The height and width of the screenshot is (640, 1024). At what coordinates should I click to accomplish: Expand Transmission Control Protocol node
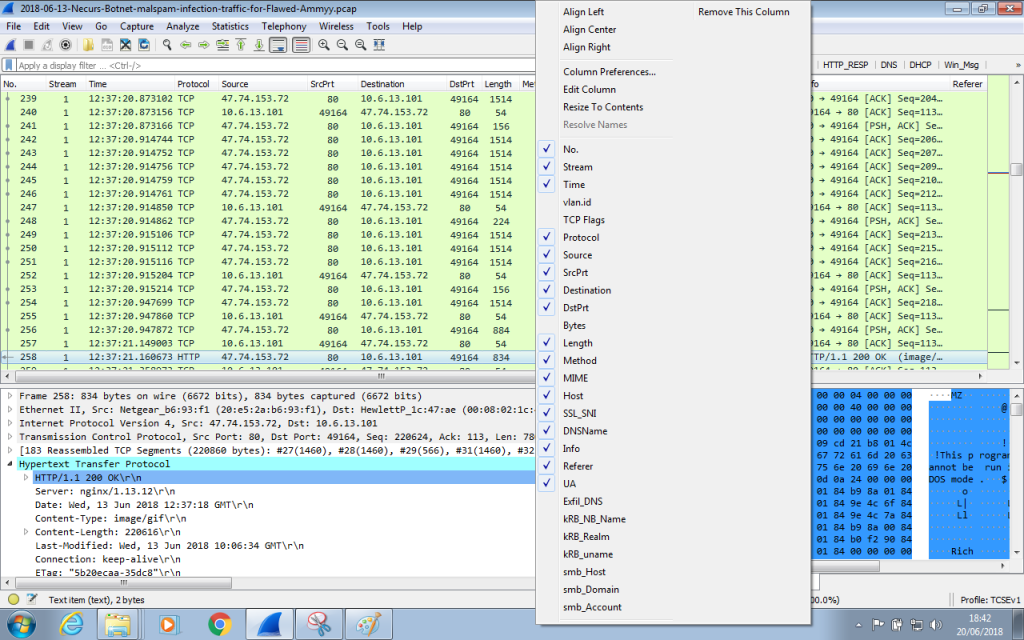point(10,436)
